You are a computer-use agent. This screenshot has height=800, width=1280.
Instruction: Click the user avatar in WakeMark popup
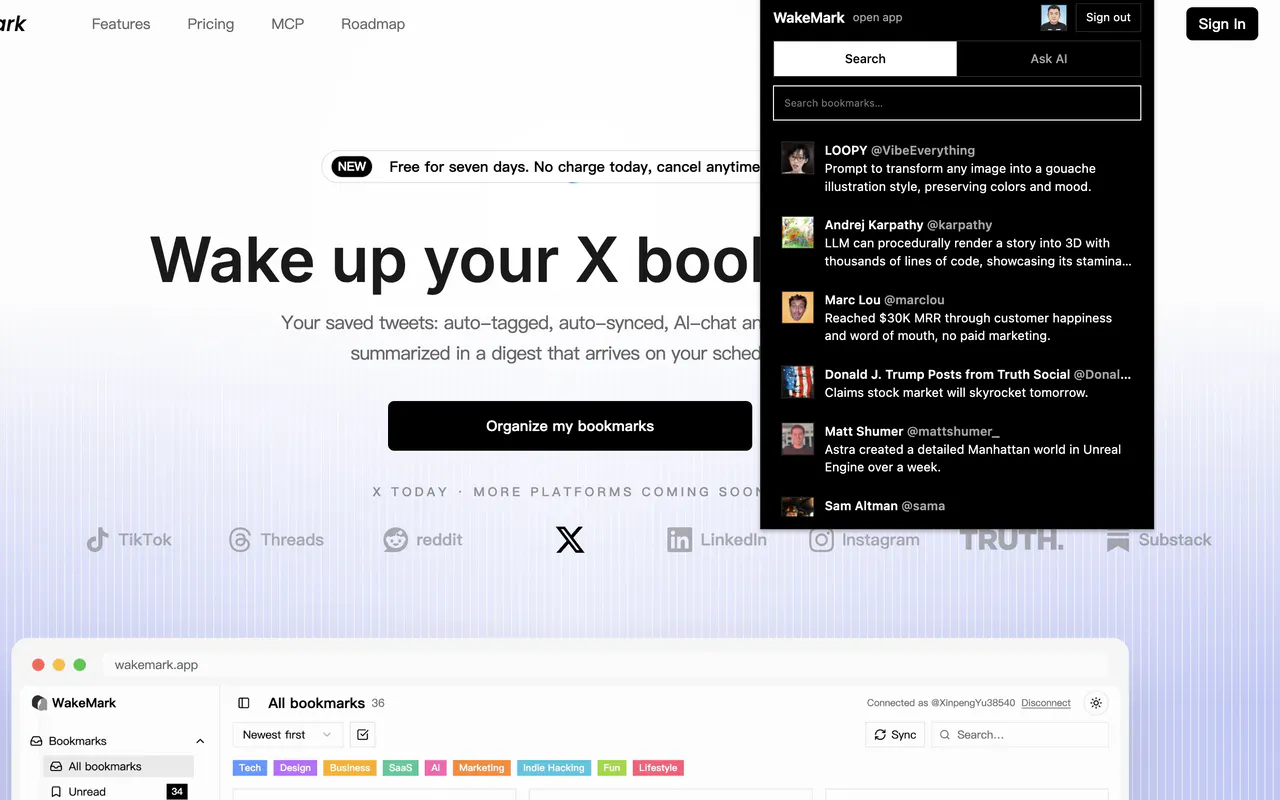pos(1053,18)
